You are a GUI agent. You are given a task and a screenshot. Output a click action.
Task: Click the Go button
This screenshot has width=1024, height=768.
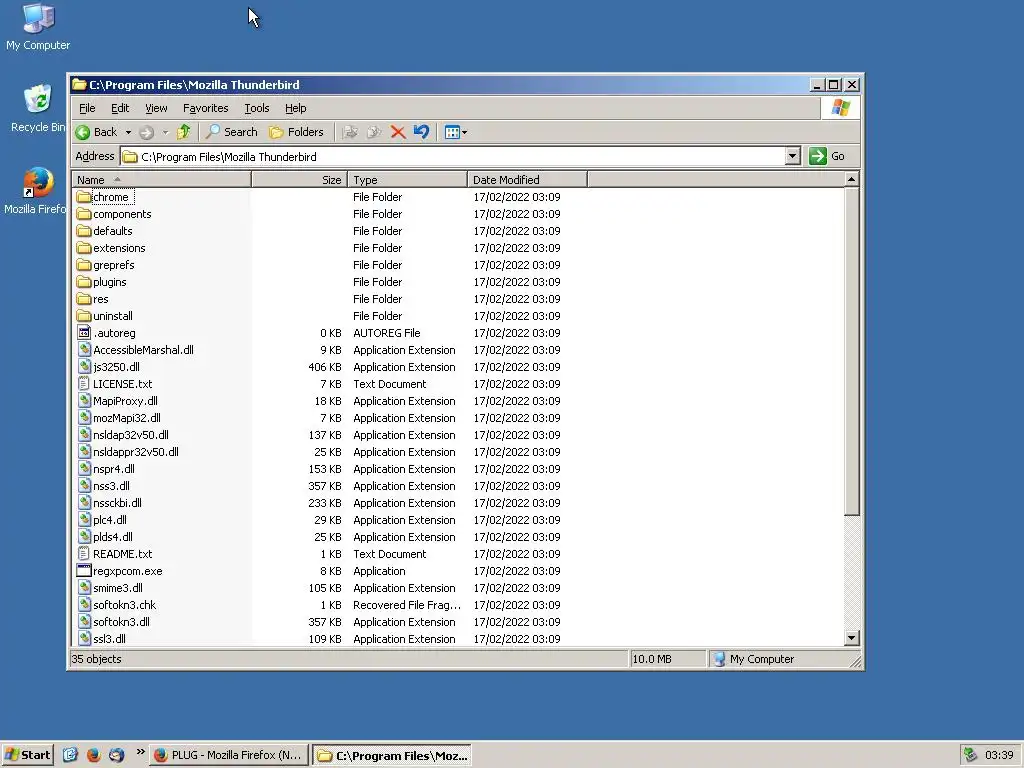click(827, 156)
